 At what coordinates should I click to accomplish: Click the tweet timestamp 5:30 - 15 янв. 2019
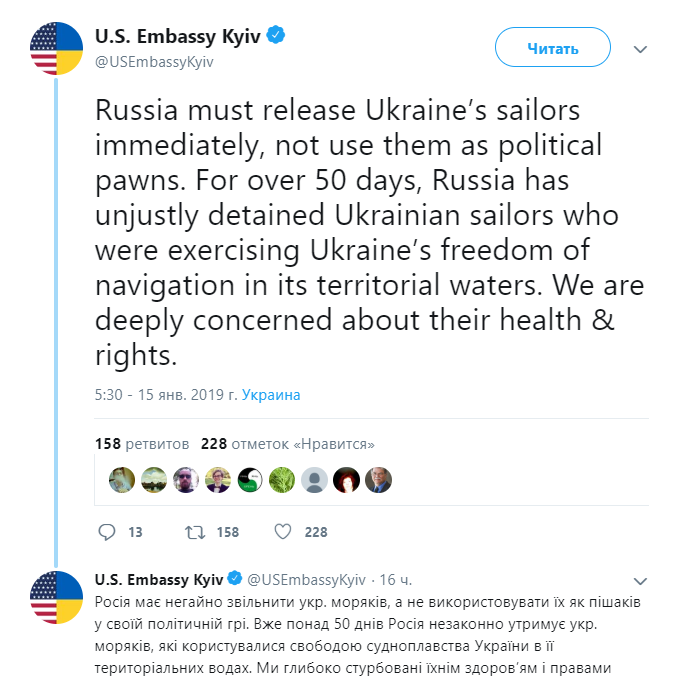165,394
